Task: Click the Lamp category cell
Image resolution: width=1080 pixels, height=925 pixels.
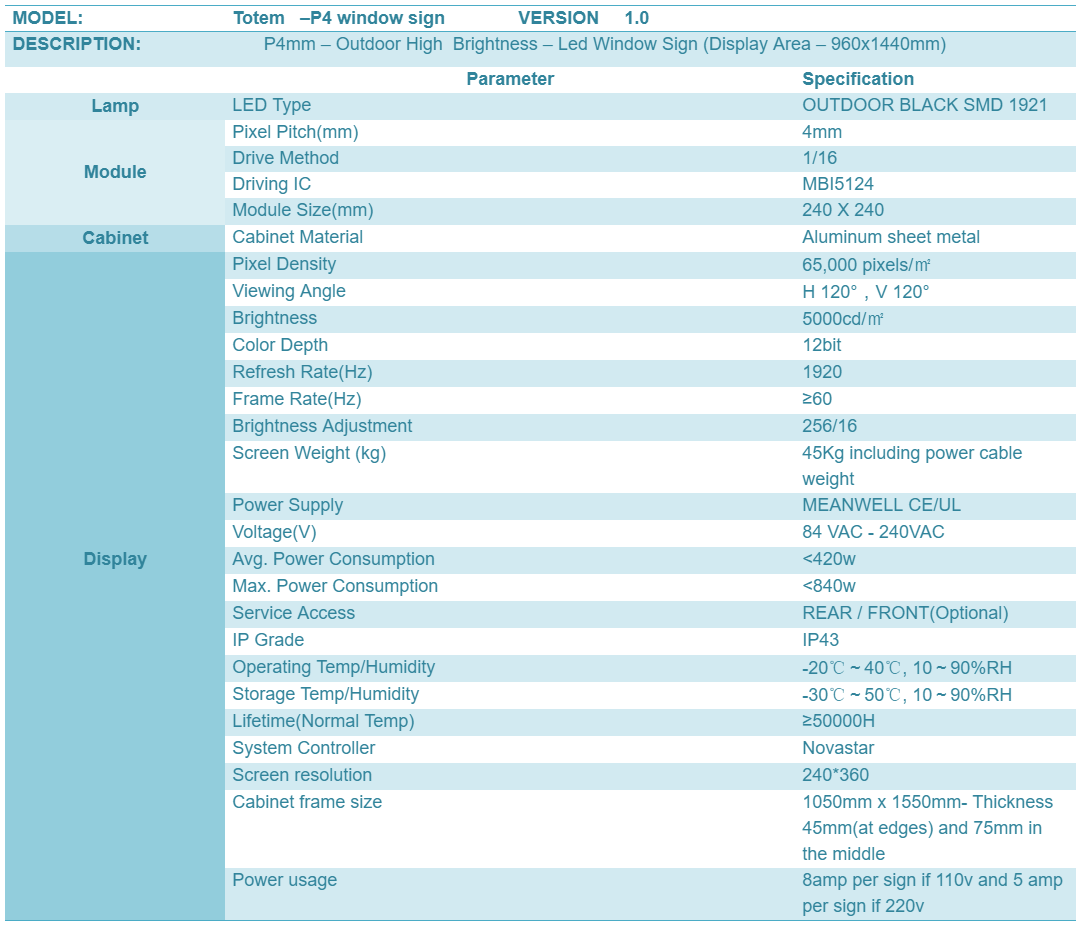Action: pos(115,106)
